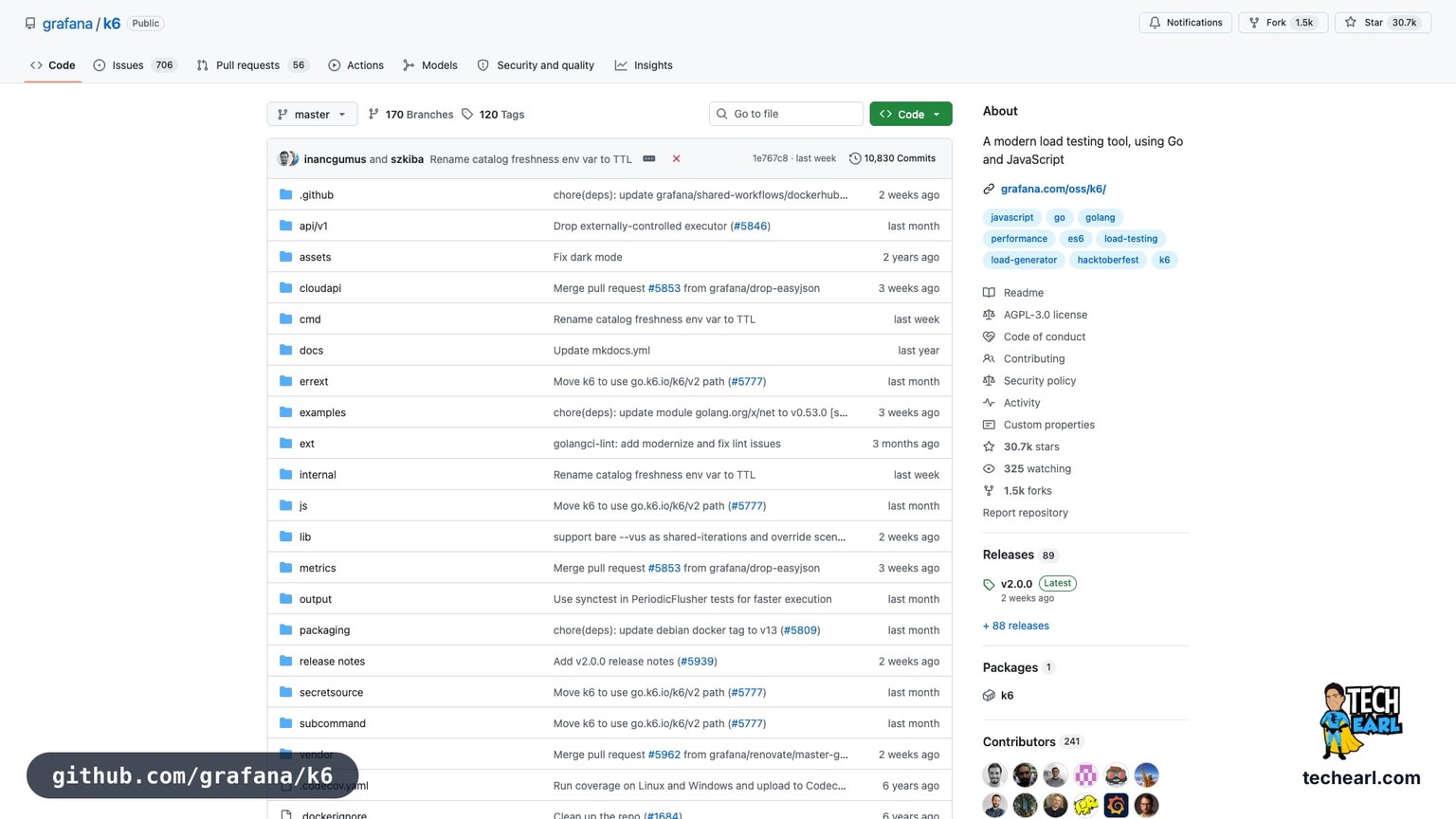Open the Insights tab
Image resolution: width=1456 pixels, height=819 pixels.
click(644, 65)
